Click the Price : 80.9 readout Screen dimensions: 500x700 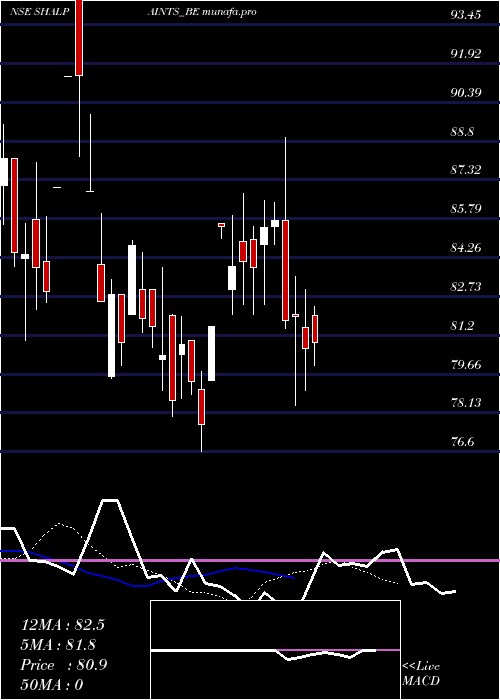64,665
